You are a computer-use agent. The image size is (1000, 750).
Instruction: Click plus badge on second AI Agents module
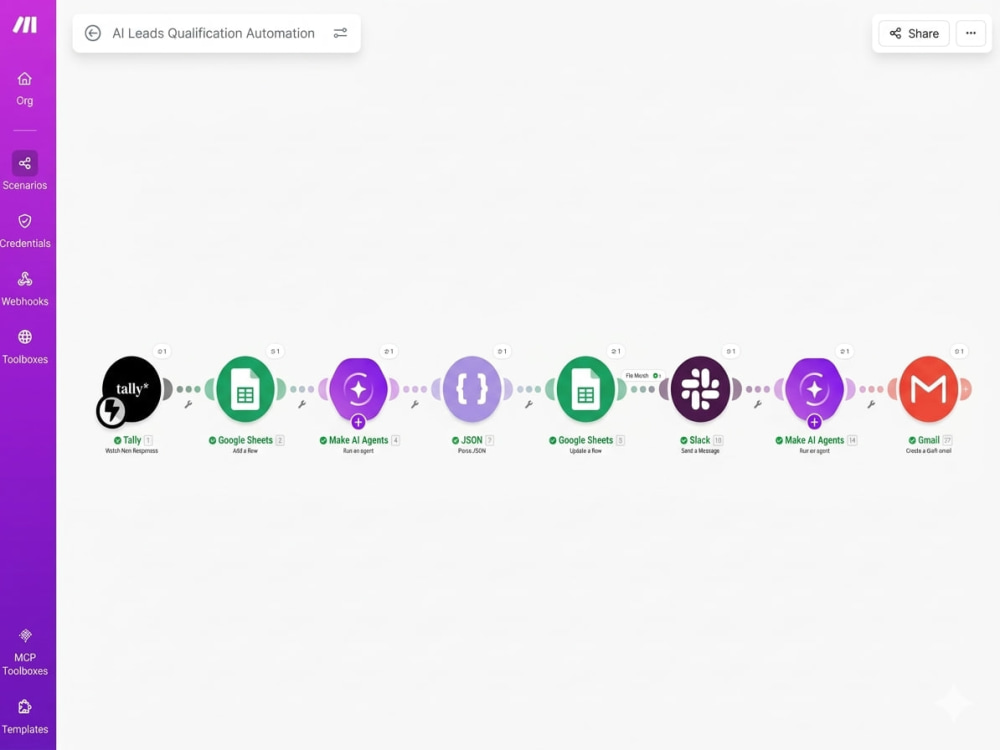(814, 422)
